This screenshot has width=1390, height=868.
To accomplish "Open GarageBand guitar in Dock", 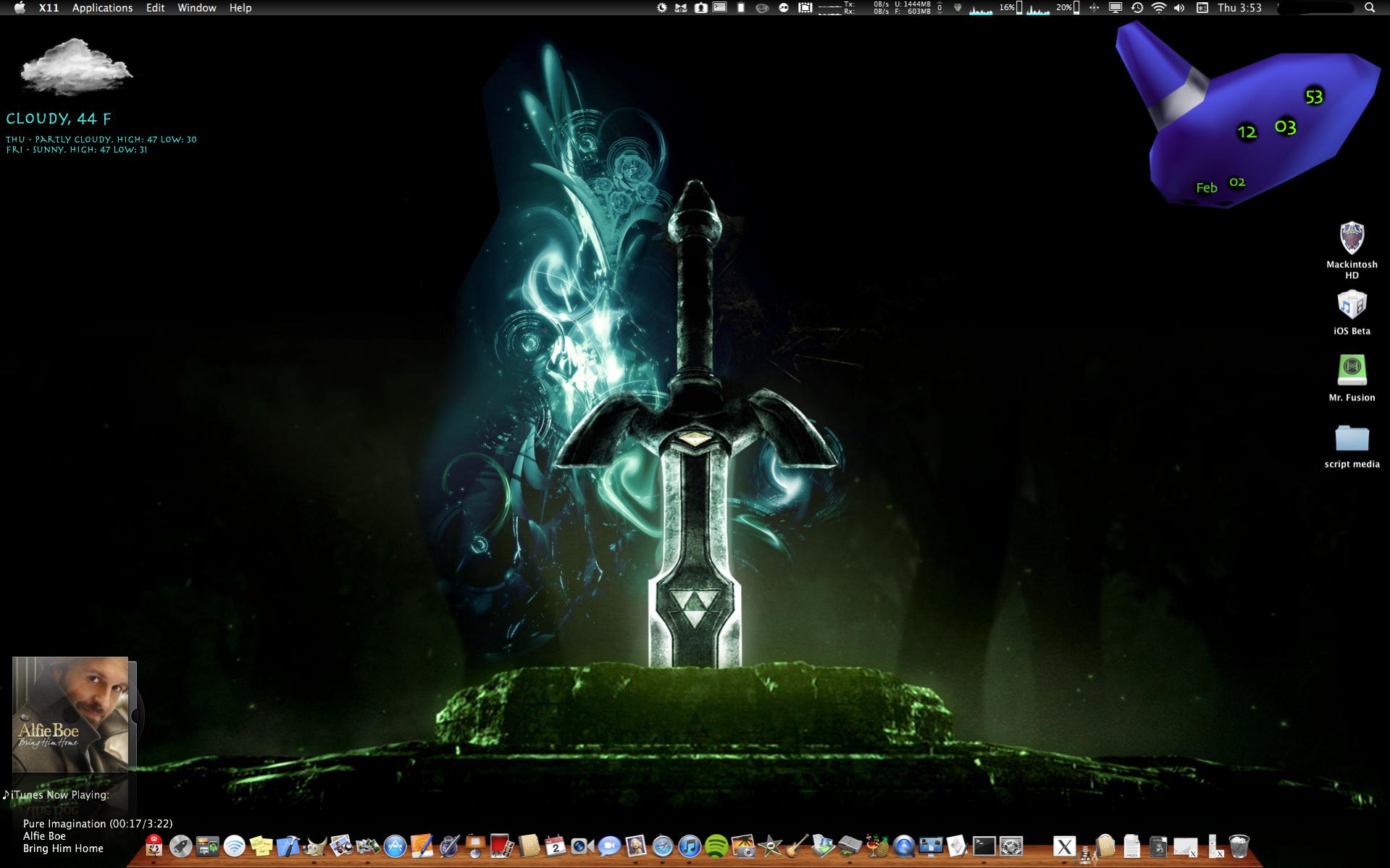I will [x=797, y=846].
